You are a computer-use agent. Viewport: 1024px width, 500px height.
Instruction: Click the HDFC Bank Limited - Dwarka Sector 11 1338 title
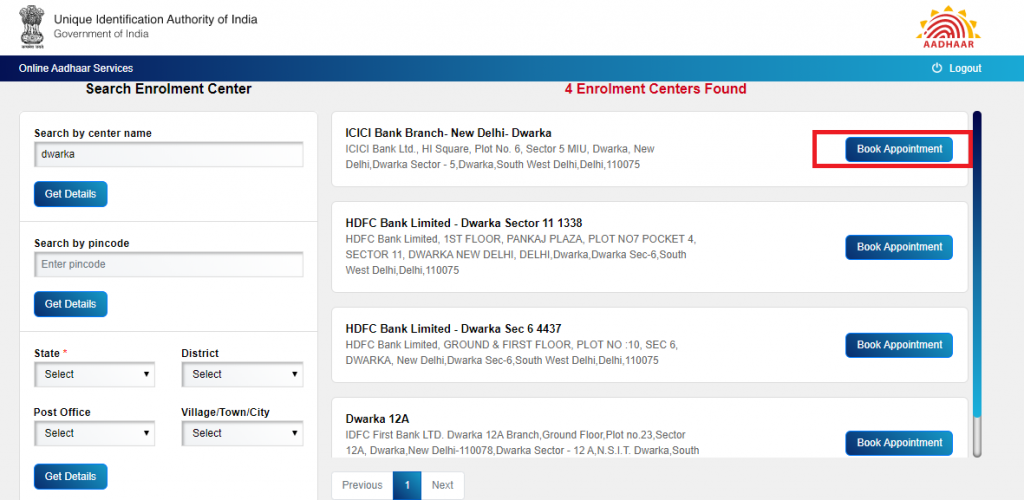point(464,223)
